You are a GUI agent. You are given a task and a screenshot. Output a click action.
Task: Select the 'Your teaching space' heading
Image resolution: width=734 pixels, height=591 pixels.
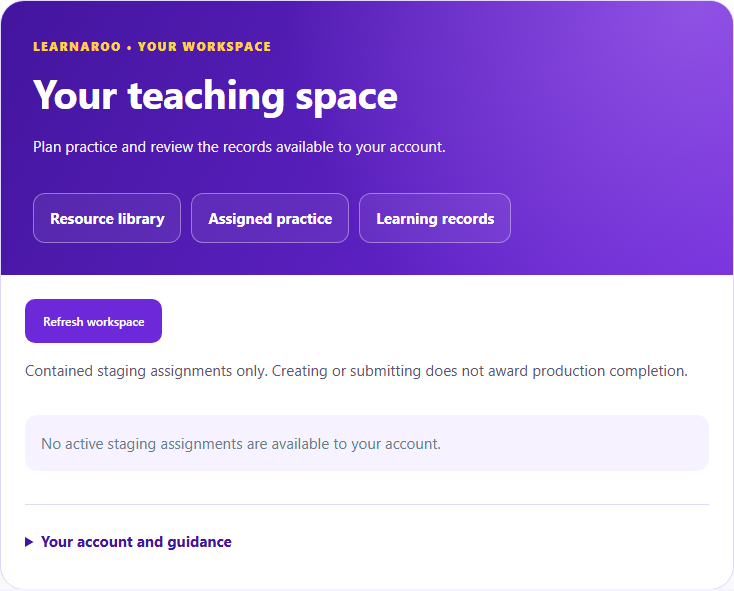[x=215, y=96]
